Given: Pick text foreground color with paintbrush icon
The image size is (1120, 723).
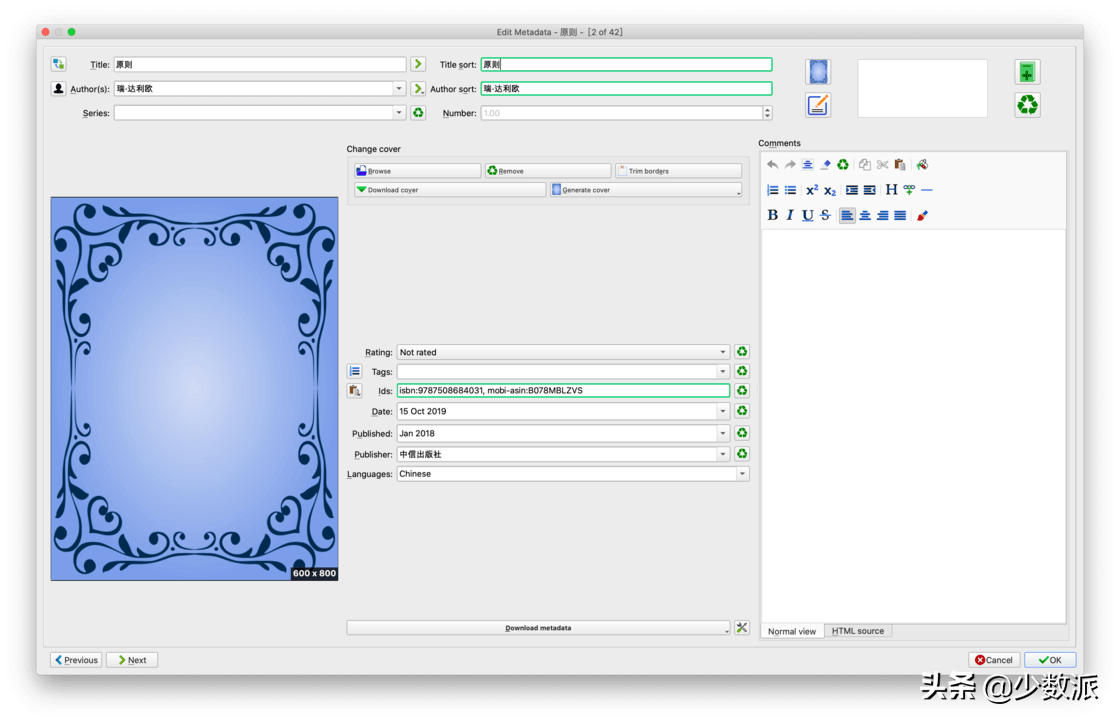Looking at the screenshot, I should tap(922, 215).
